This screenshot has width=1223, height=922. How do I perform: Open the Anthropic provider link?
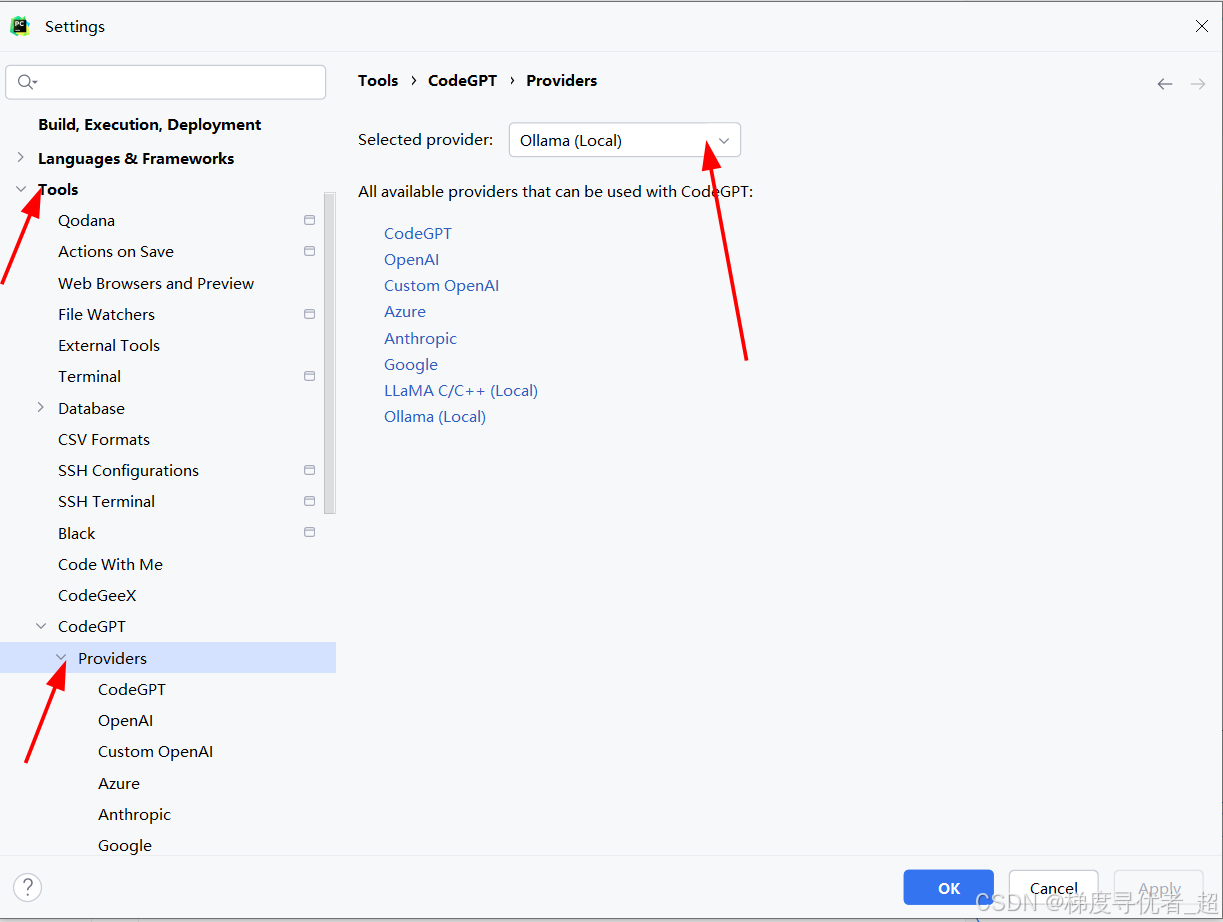pos(420,338)
